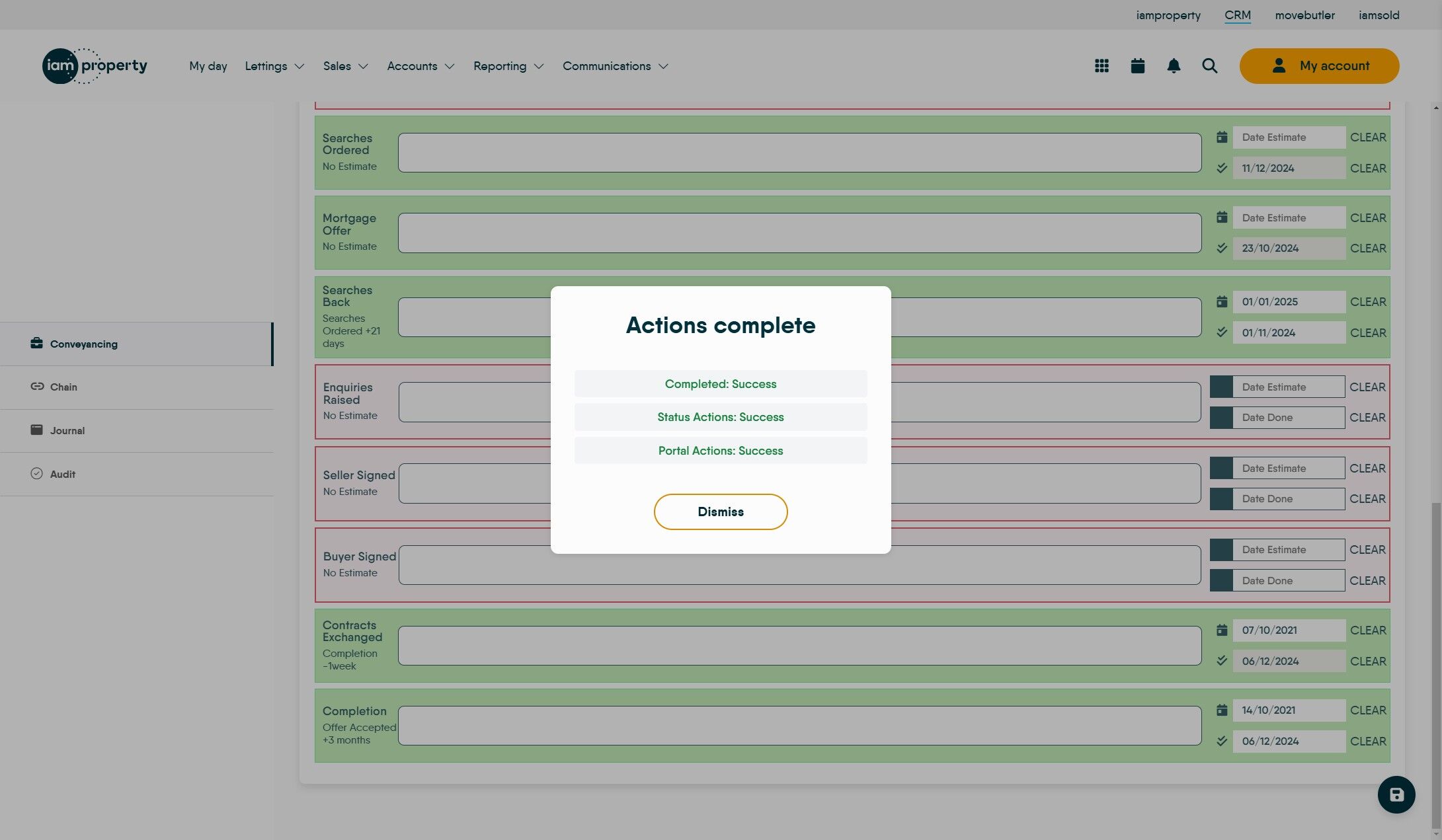The image size is (1442, 840).
Task: Open My account button
Action: point(1319,66)
